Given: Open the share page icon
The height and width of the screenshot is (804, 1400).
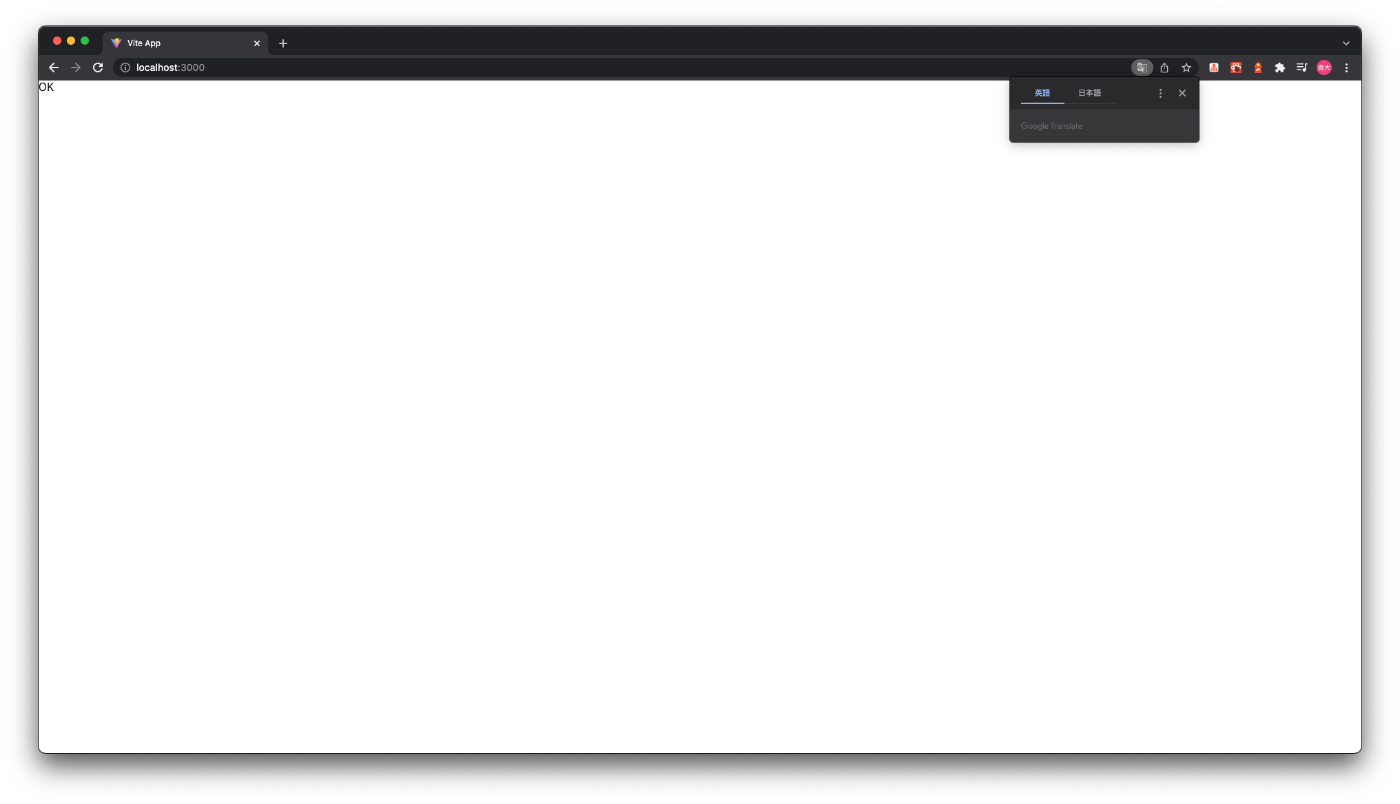Looking at the screenshot, I should [x=1164, y=68].
